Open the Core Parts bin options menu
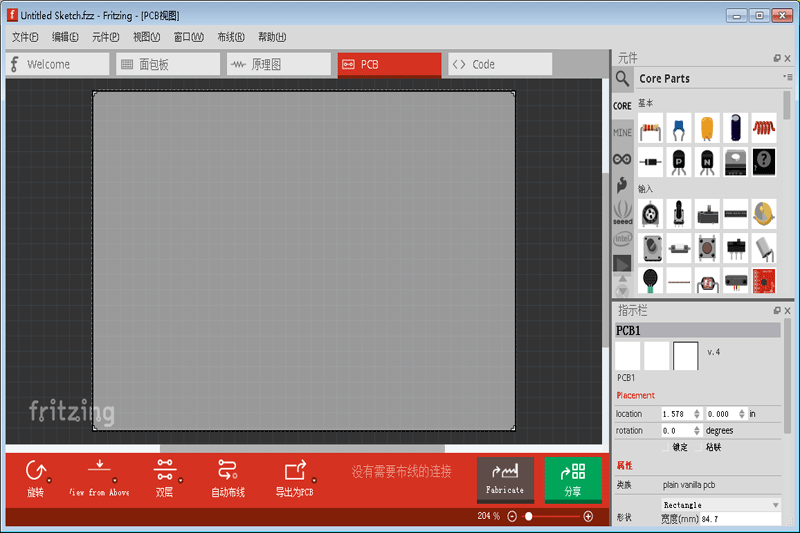Viewport: 800px width, 533px height. click(x=788, y=78)
